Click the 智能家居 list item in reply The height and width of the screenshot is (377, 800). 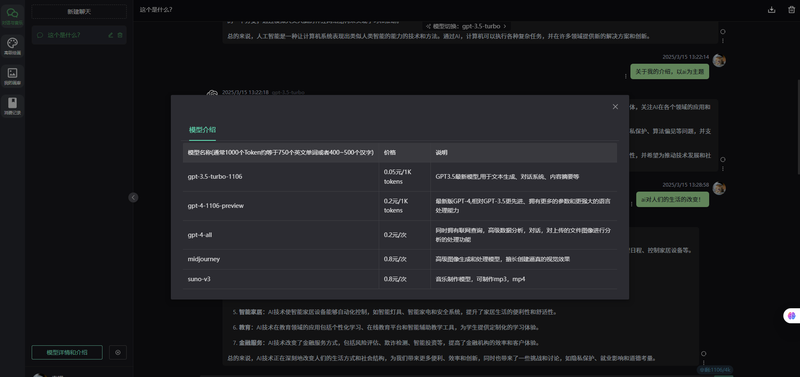pyautogui.click(x=395, y=312)
